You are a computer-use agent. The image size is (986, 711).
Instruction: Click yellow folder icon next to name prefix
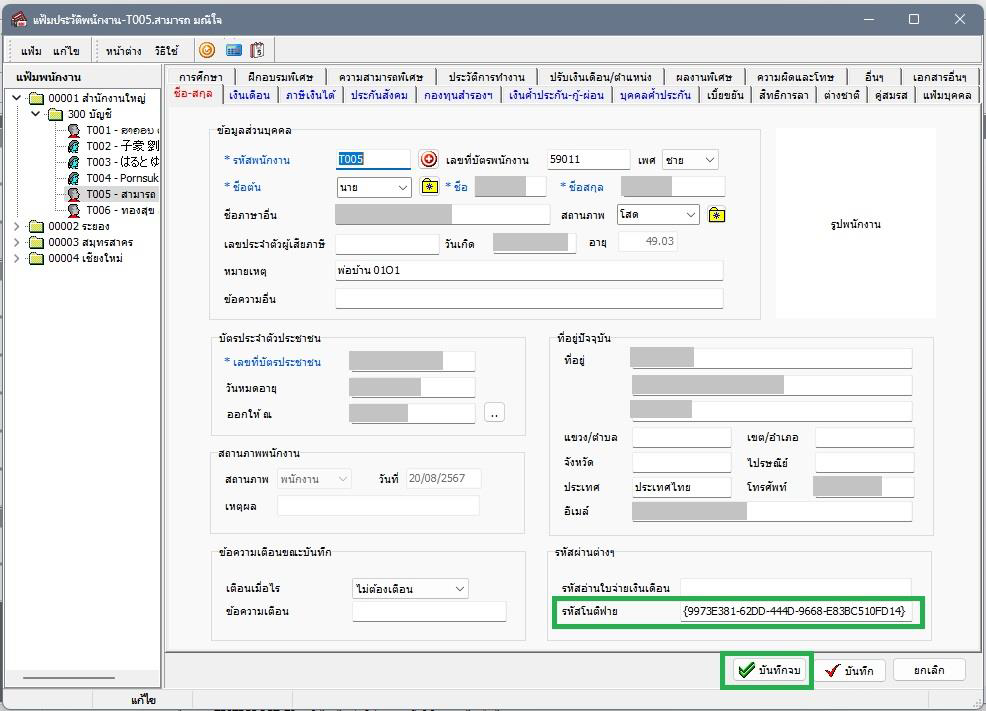pyautogui.click(x=430, y=187)
